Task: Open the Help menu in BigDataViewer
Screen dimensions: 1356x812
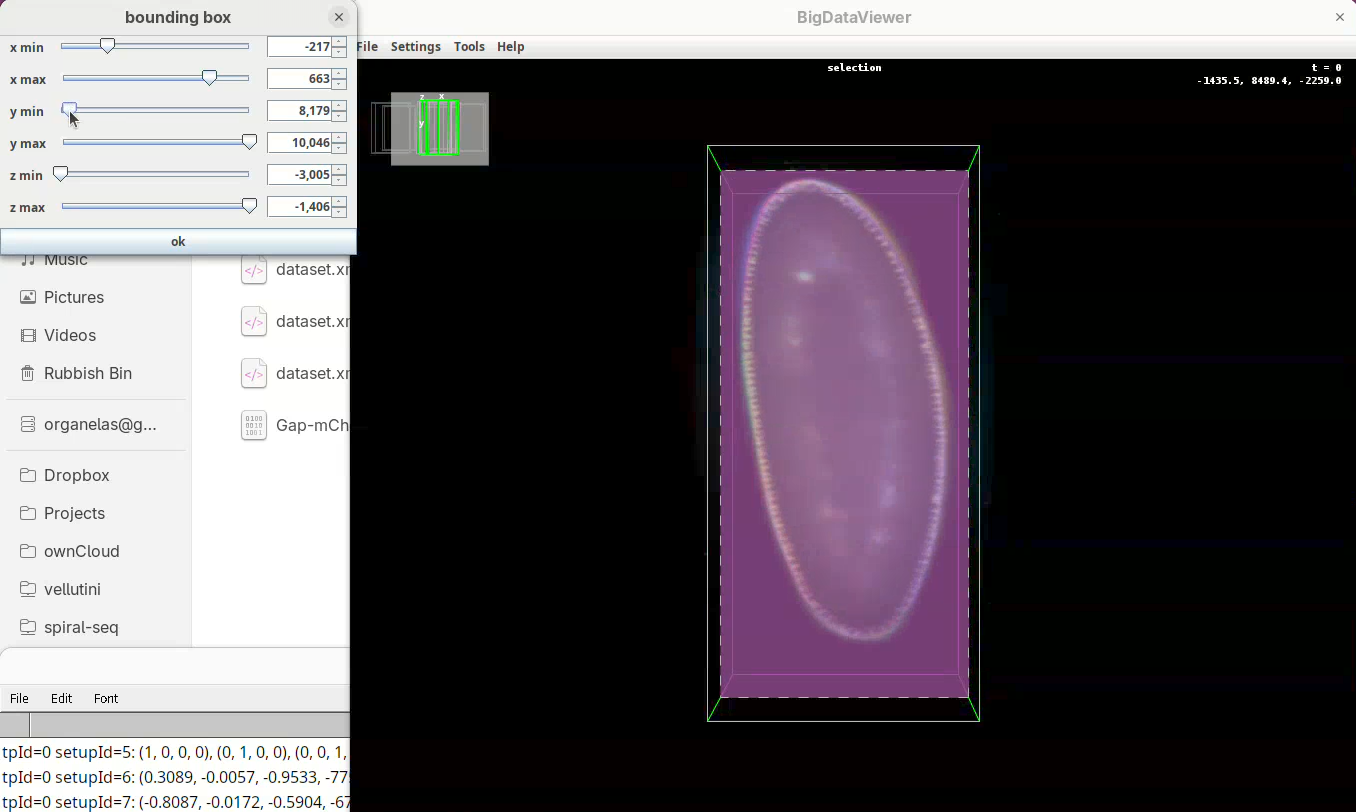Action: coord(510,47)
